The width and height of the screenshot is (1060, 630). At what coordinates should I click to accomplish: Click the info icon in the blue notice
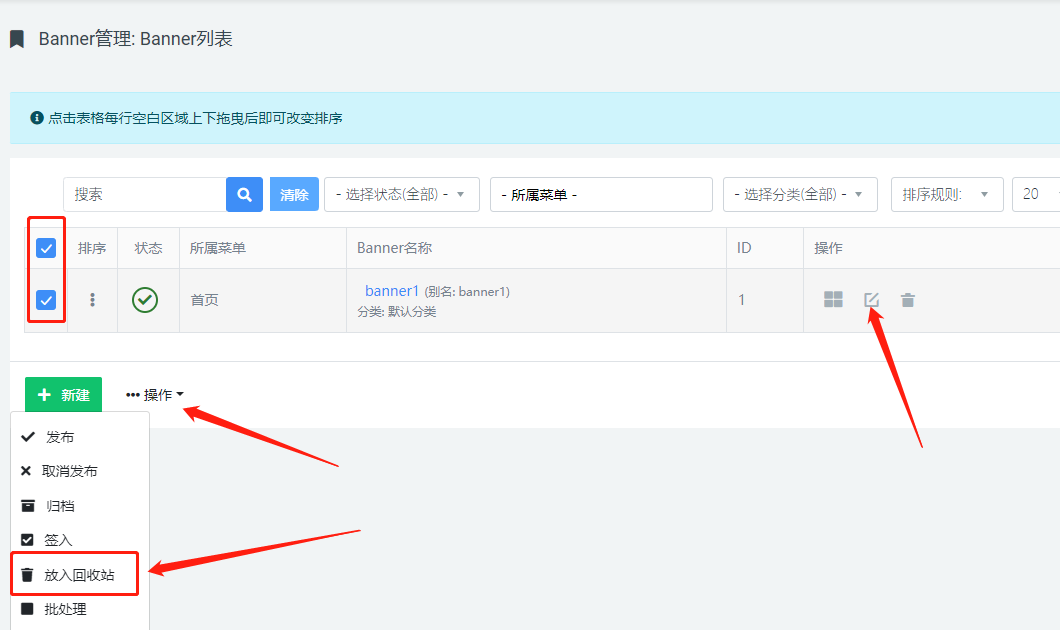(x=37, y=118)
